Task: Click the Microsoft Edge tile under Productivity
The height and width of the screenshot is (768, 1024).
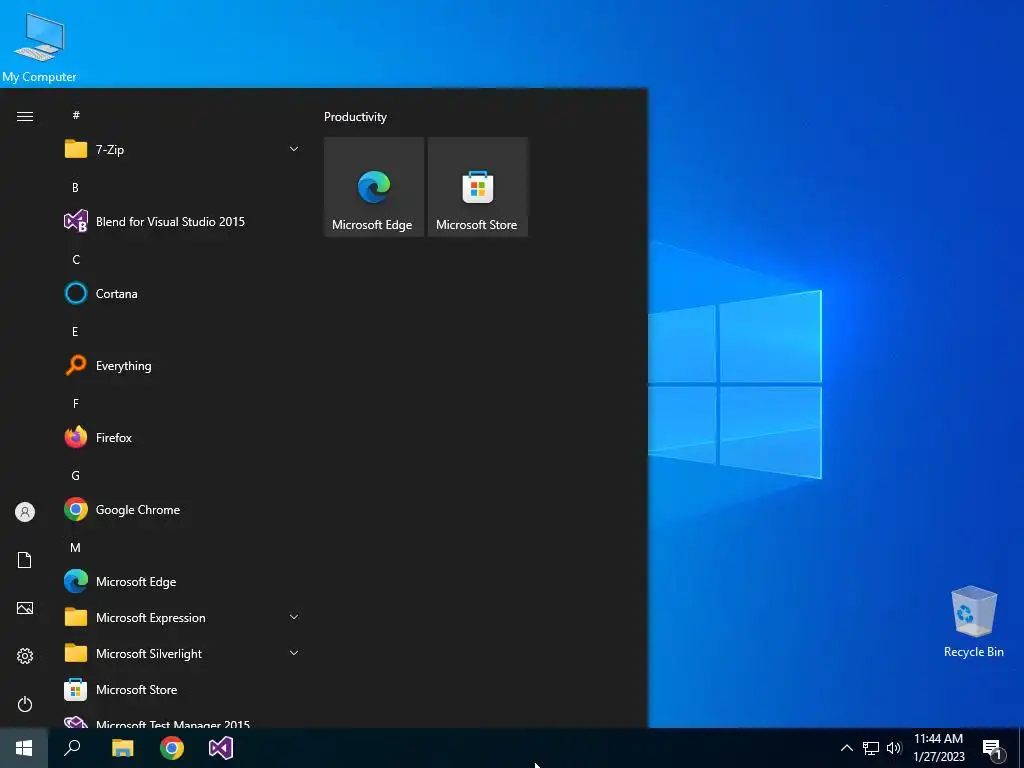Action: point(374,187)
